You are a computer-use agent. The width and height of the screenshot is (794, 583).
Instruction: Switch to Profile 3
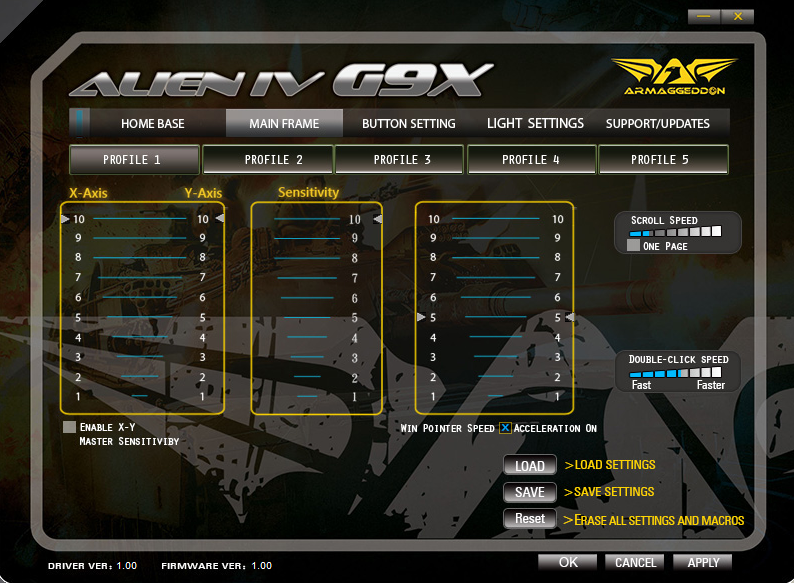click(400, 160)
